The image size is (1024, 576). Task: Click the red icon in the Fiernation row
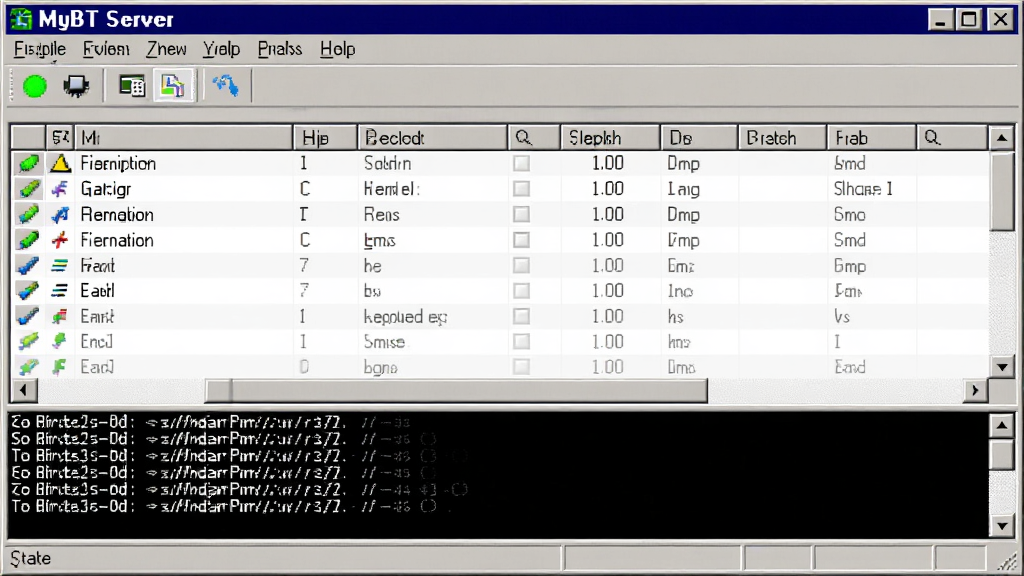pyautogui.click(x=60, y=240)
